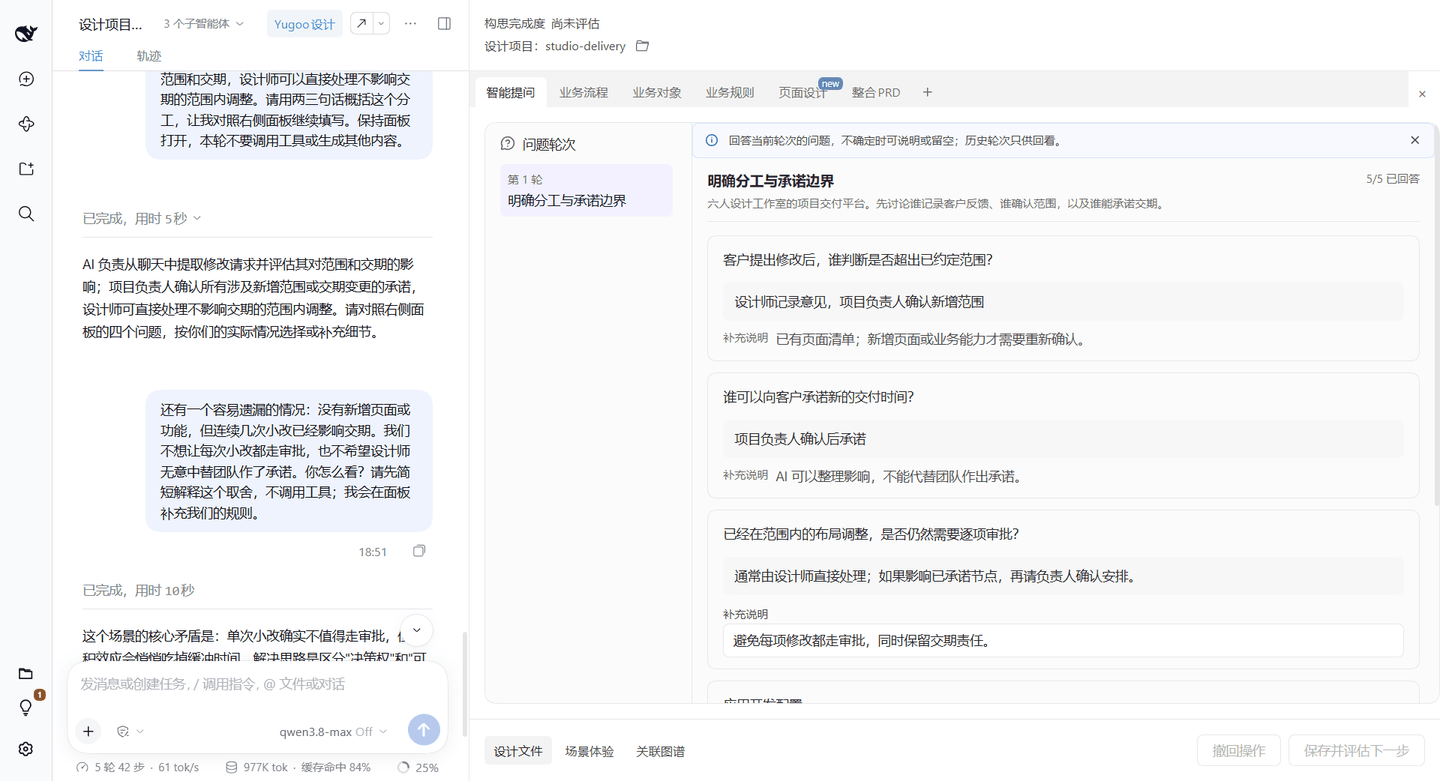Click the chat message input field
The width and height of the screenshot is (1440, 781).
point(257,685)
